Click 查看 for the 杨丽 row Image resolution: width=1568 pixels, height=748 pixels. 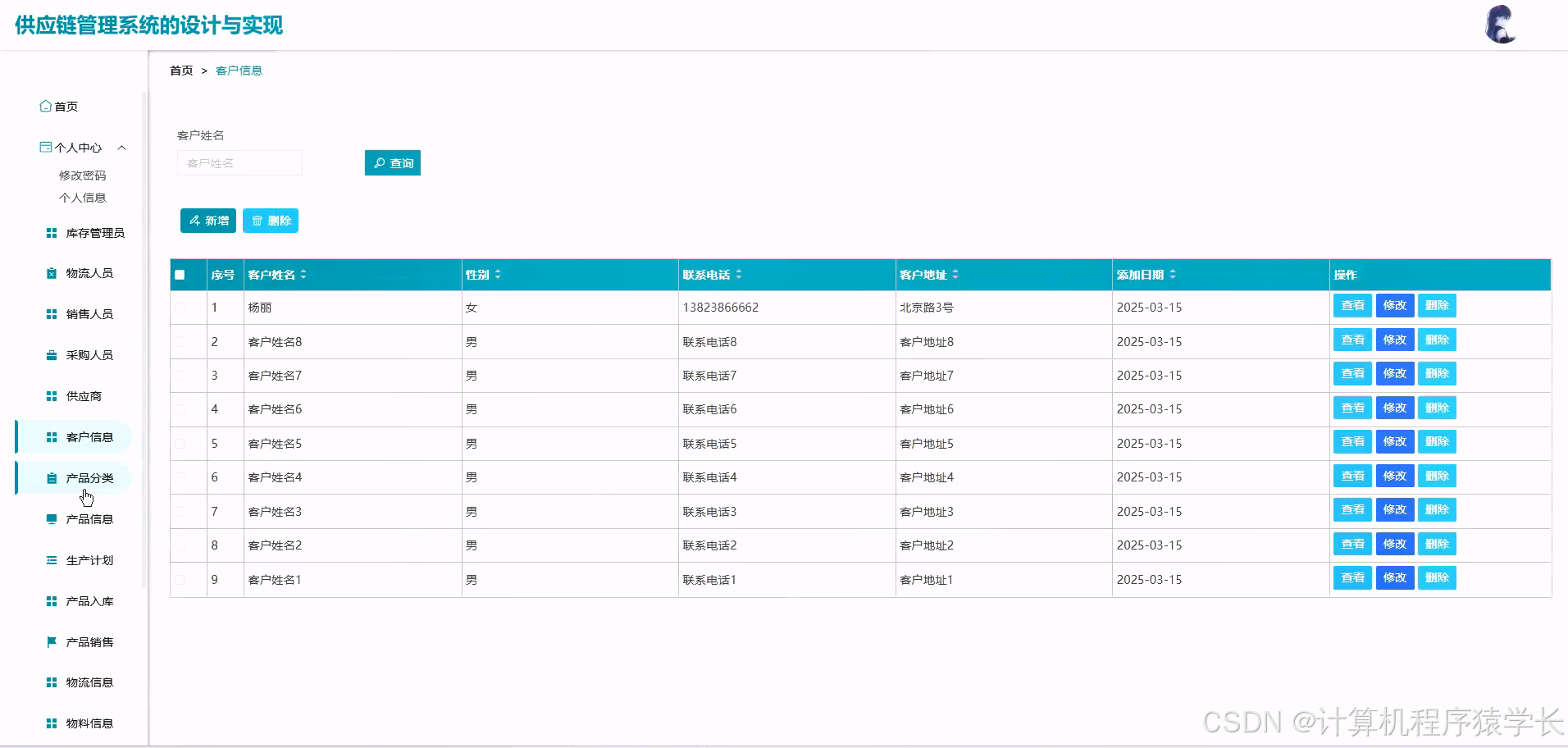point(1352,306)
